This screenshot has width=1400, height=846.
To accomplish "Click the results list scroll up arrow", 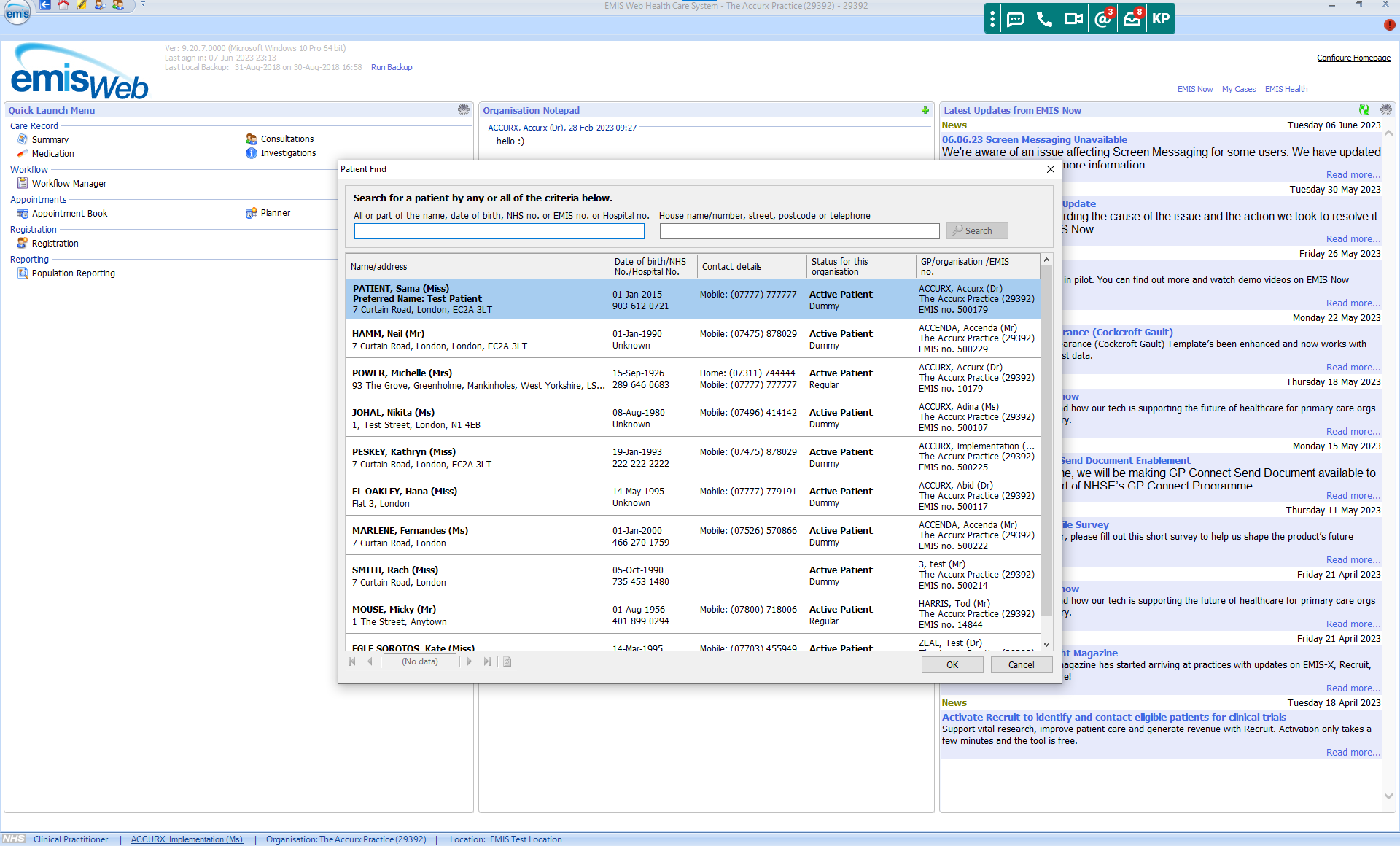I will point(1046,260).
